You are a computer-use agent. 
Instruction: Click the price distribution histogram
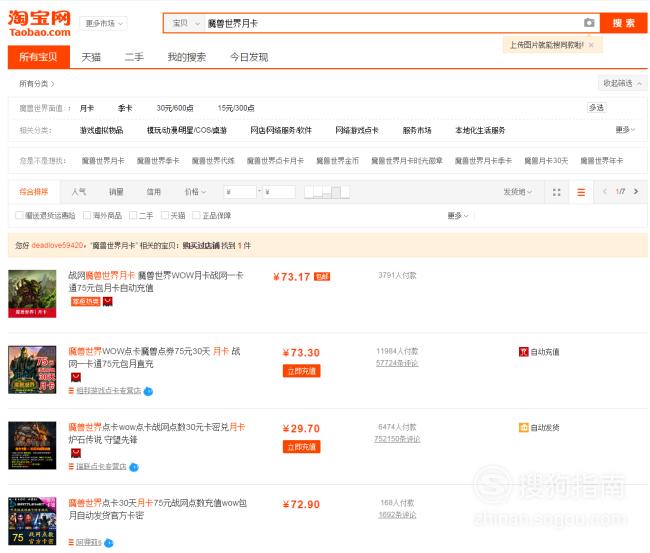(327, 192)
